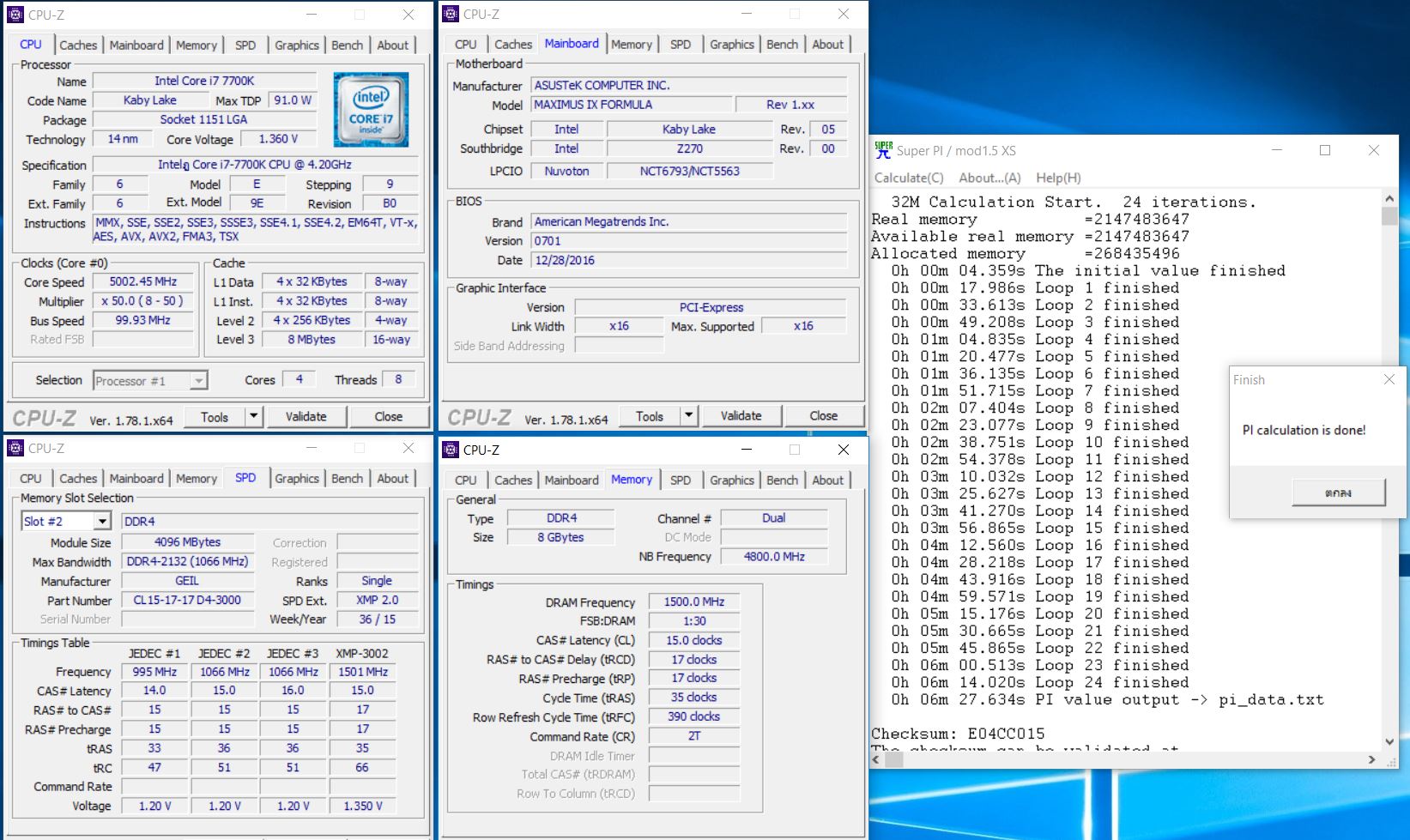This screenshot has width=1410, height=840.
Task: Click the Checksum: E04CC015 line in Super PI
Action: 958,734
